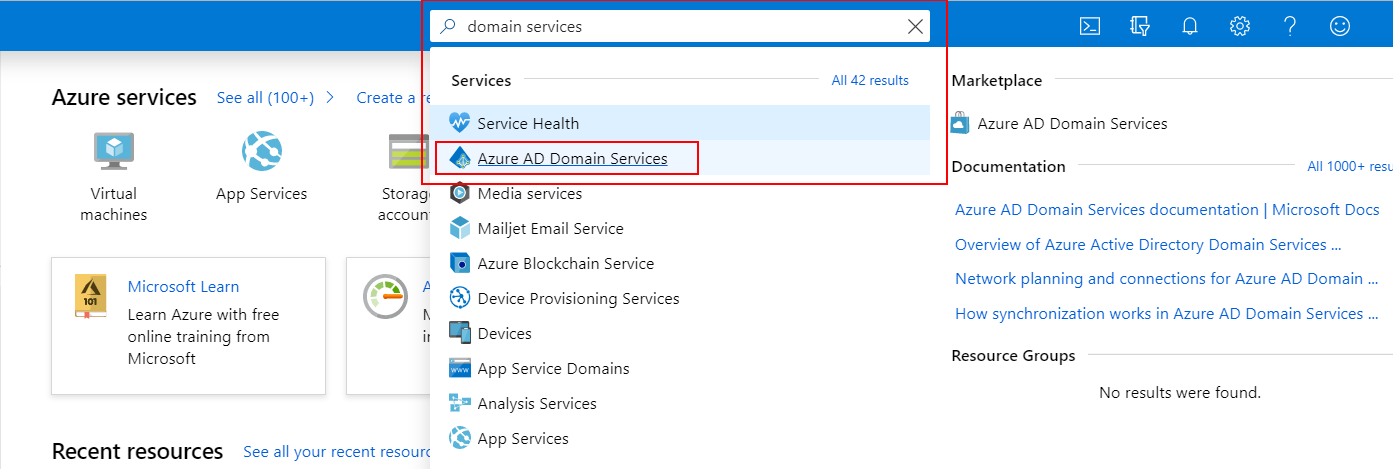Open Marketplace Azure AD Domain Services entry
1393x469 pixels.
tap(1072, 123)
